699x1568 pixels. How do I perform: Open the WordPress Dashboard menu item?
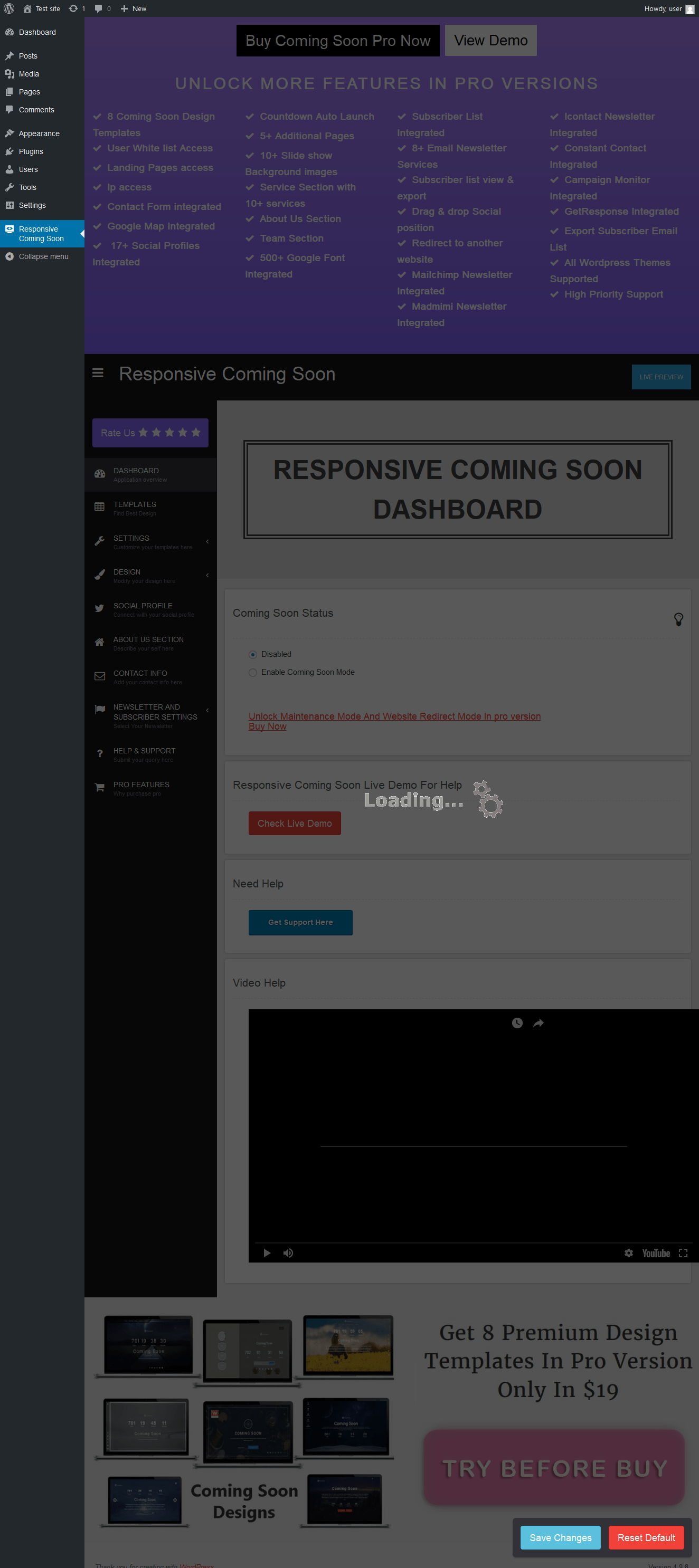point(42,32)
